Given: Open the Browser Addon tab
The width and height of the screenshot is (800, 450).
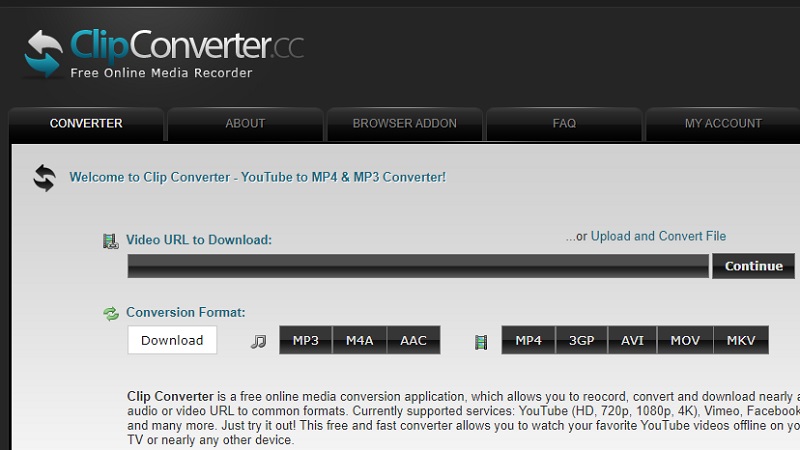Looking at the screenshot, I should (x=405, y=123).
